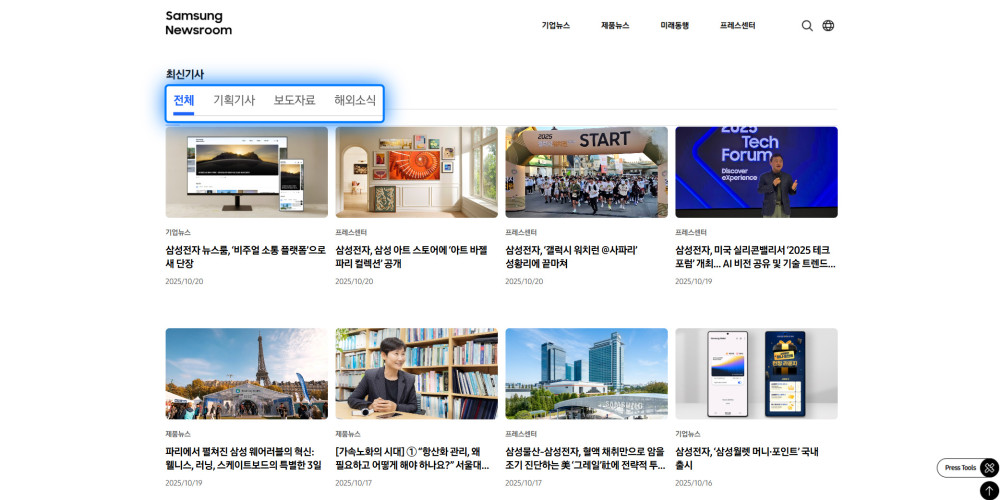Image resolution: width=1000 pixels, height=500 pixels.
Task: Switch to the 해외소식 tab
Action: [x=355, y=101]
